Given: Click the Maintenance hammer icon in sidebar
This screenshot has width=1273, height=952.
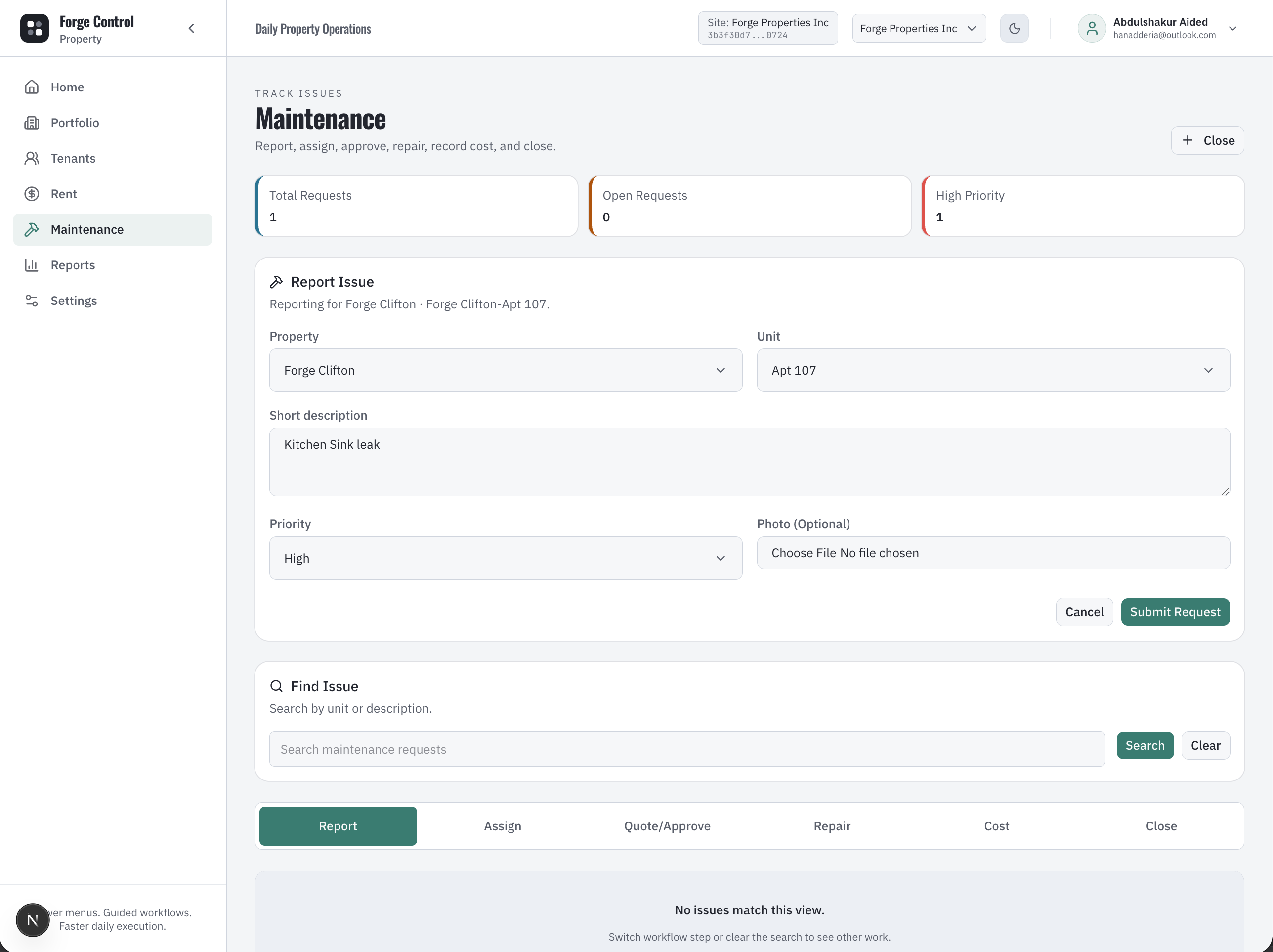Looking at the screenshot, I should pyautogui.click(x=32, y=230).
